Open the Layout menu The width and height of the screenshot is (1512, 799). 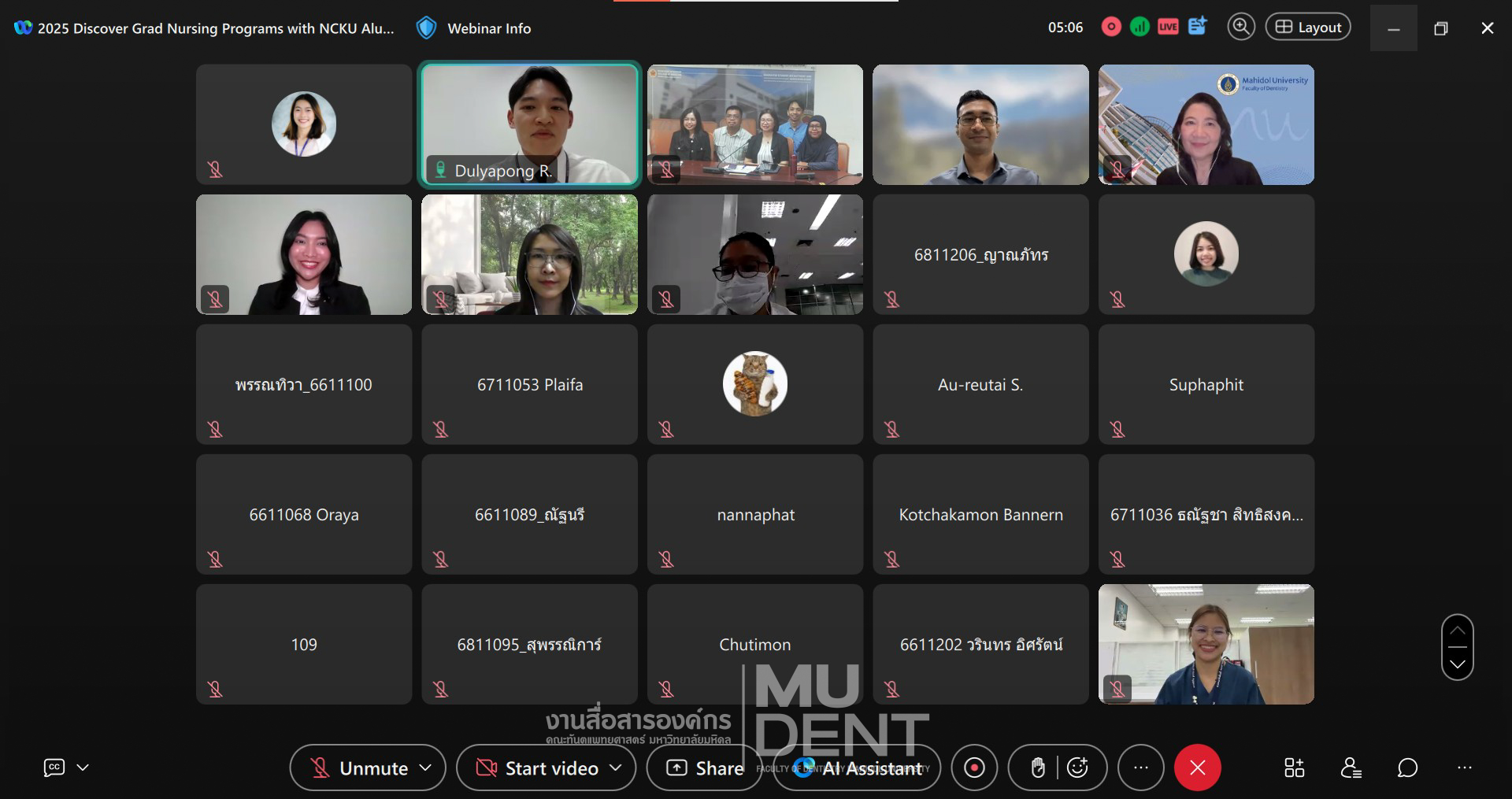tap(1307, 27)
